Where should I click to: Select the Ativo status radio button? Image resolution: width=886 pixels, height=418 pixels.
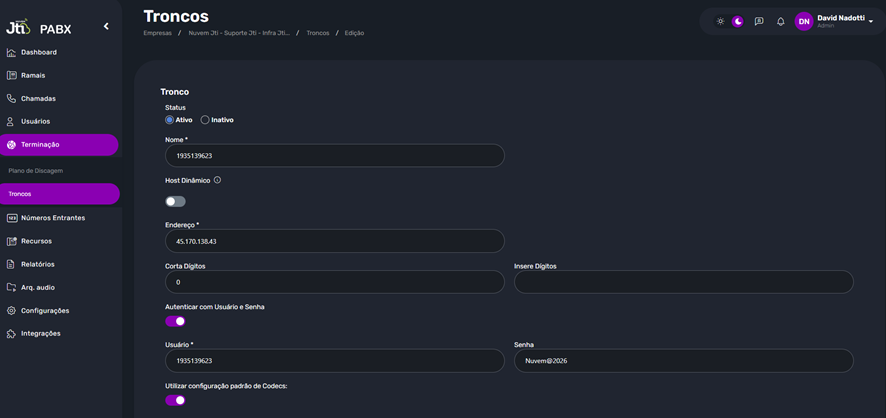coord(170,120)
